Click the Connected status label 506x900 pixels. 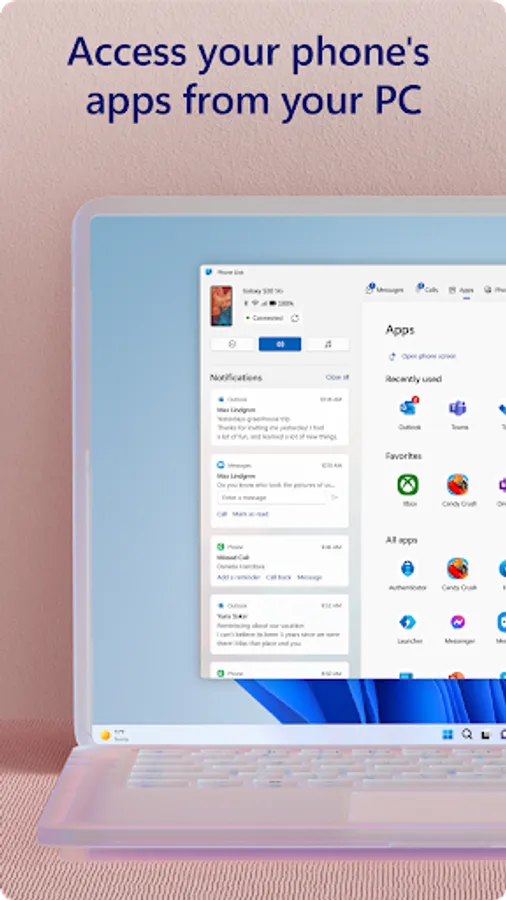click(265, 318)
